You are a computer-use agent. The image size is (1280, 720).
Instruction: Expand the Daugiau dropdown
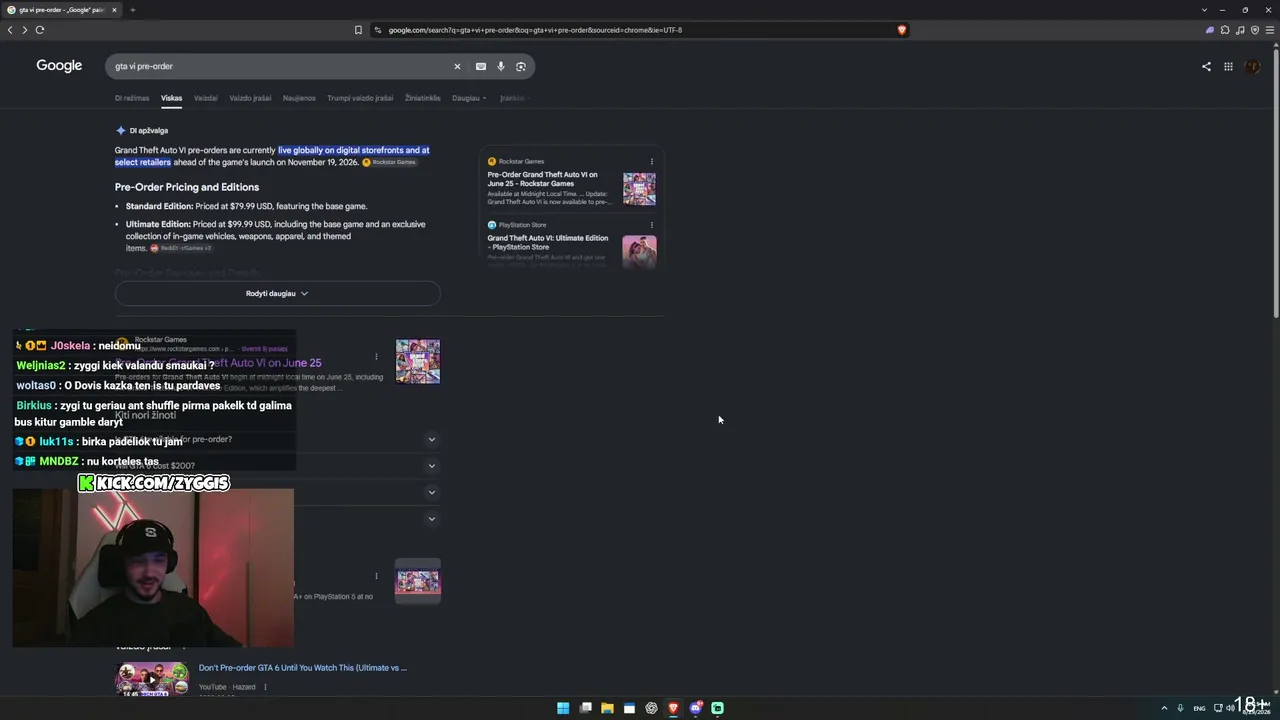(x=469, y=98)
